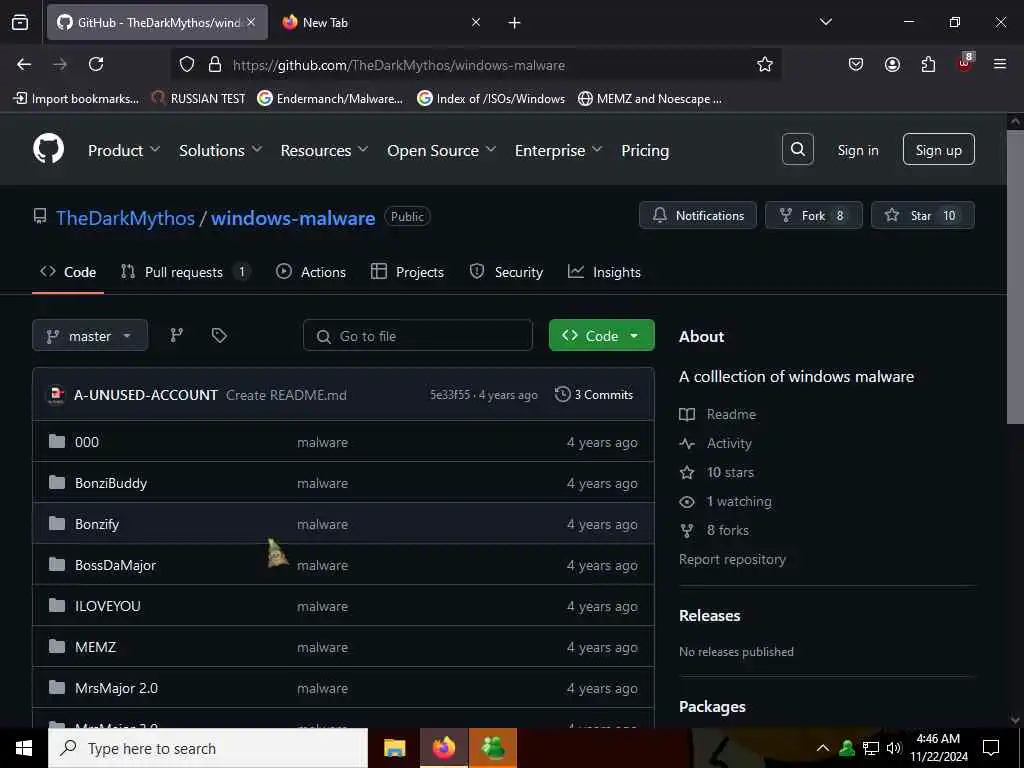Viewport: 1024px width, 768px height.
Task: Open the tracking protection shield icon
Action: click(x=187, y=64)
